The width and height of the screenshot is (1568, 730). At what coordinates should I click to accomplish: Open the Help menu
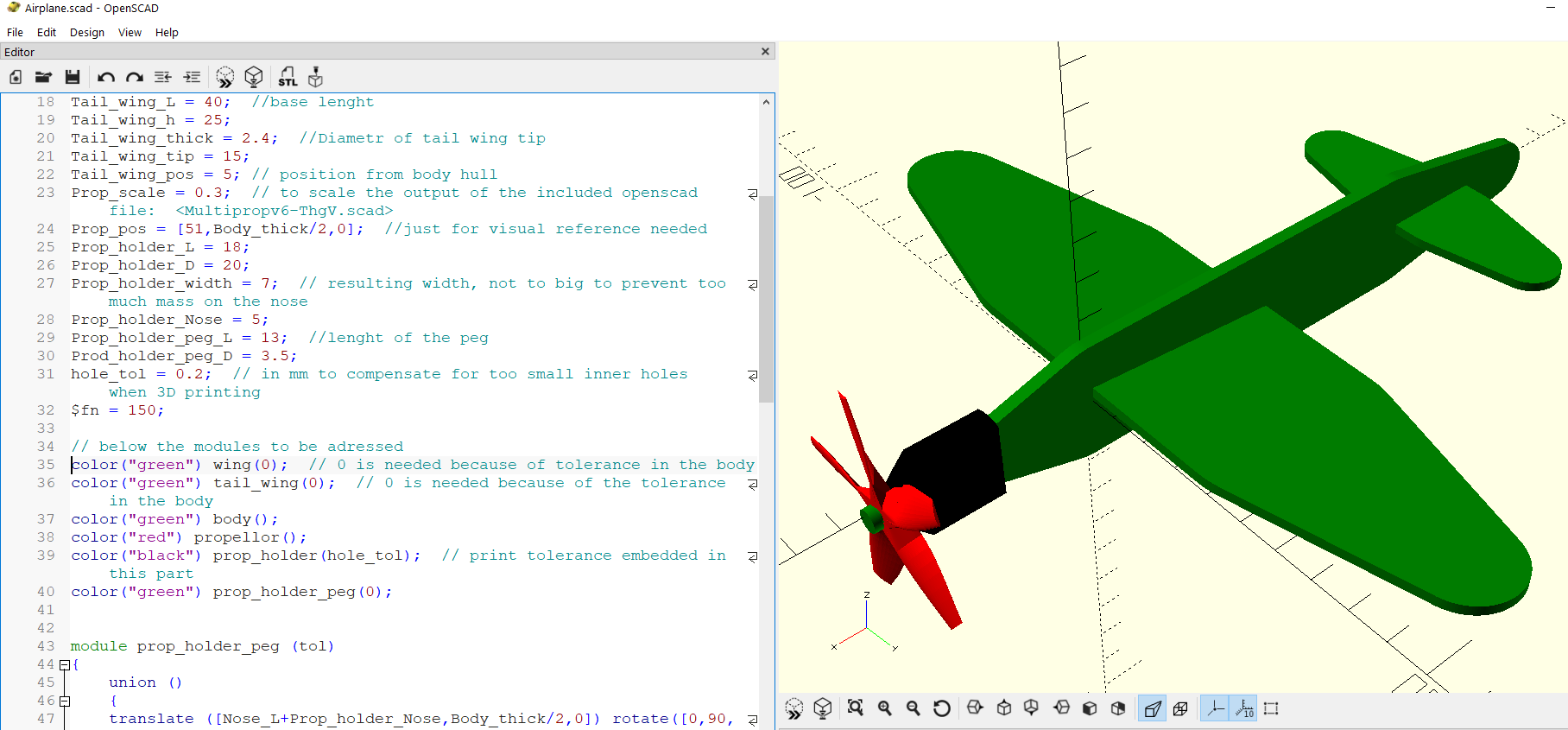(x=167, y=32)
